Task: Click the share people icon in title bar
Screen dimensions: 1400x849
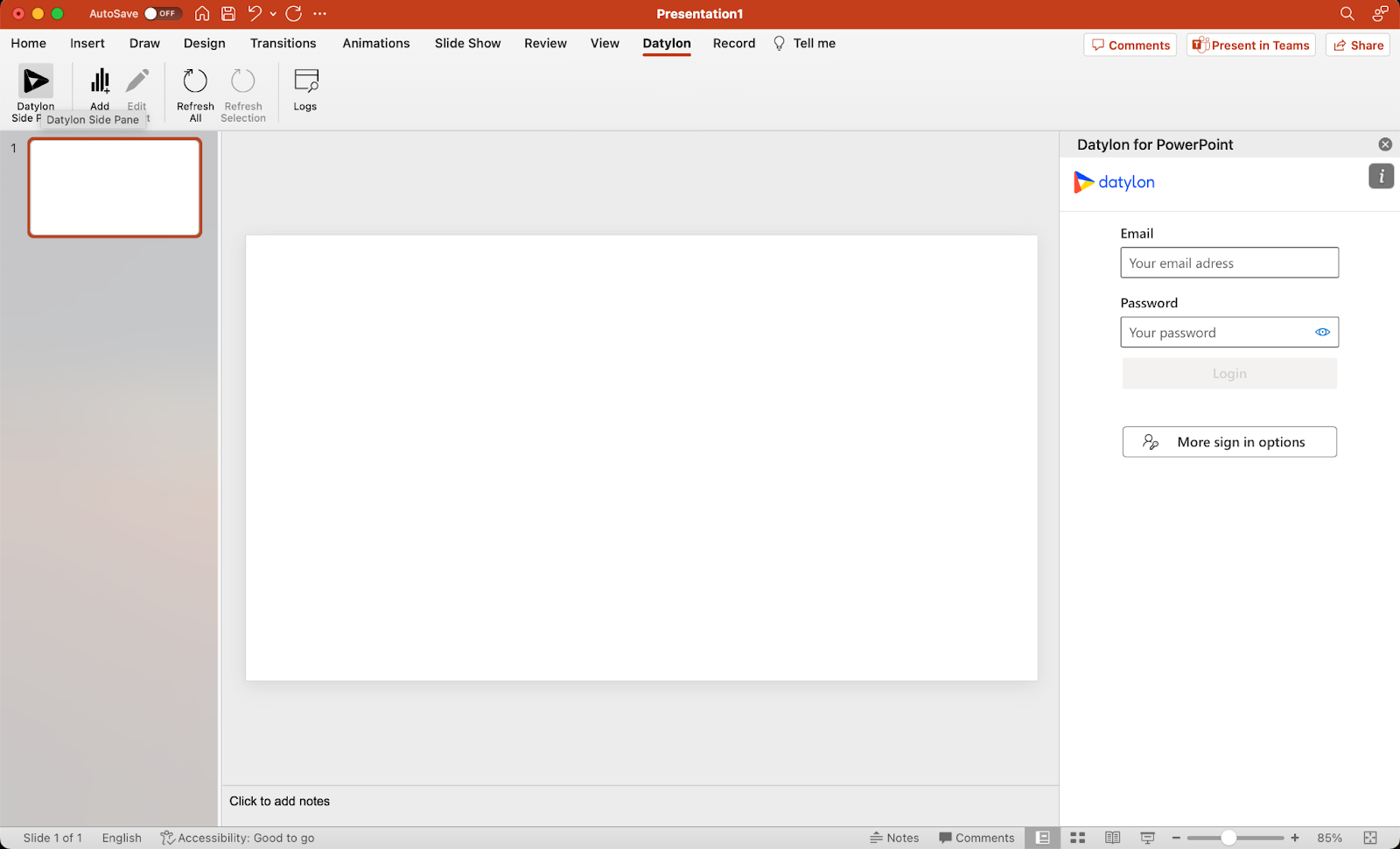Action: coord(1380,13)
